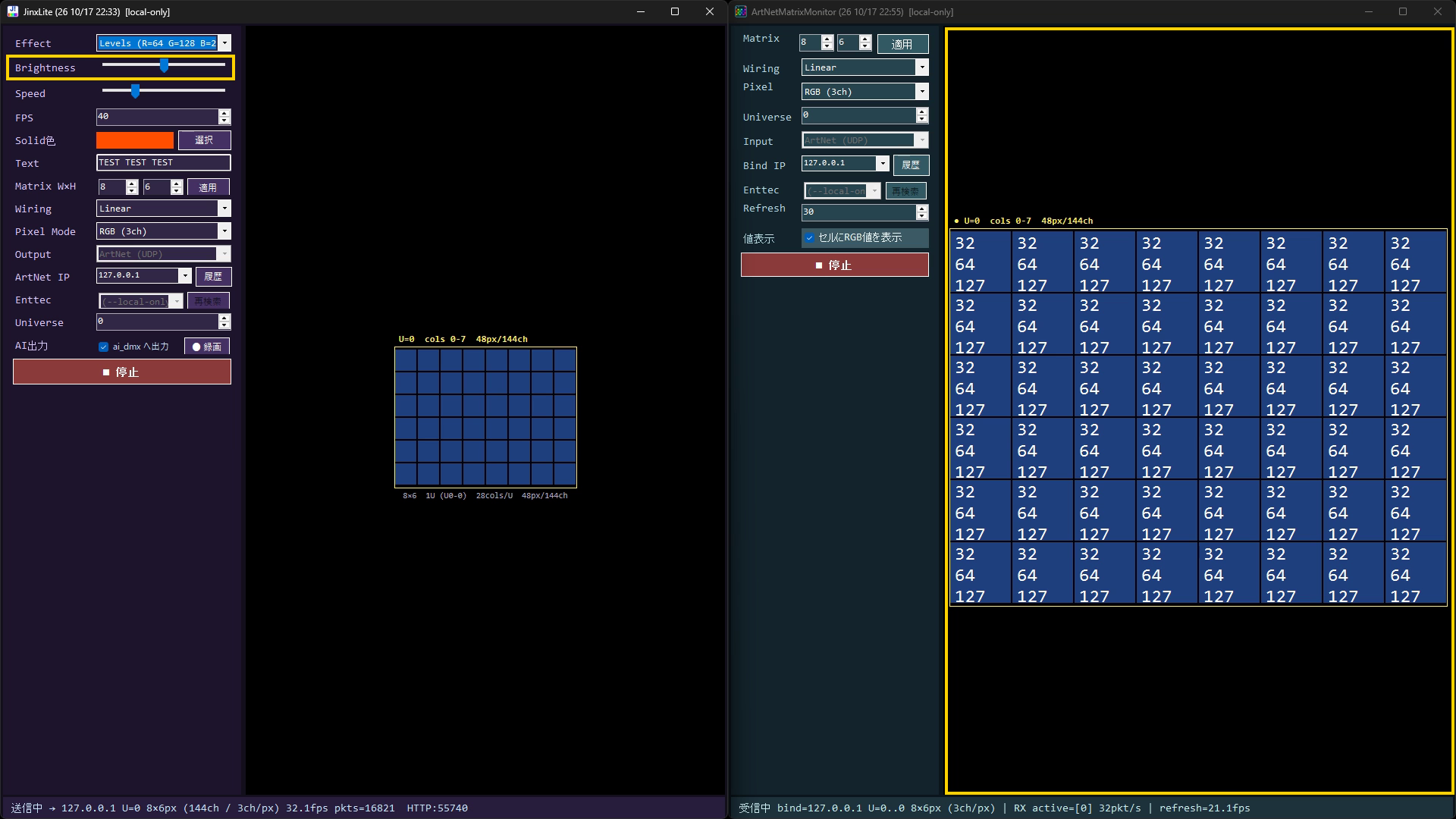Screen dimensions: 1456x819
Task: Open the Pixel dropdown in ArtNetMatrixMonitor
Action: tap(922, 92)
